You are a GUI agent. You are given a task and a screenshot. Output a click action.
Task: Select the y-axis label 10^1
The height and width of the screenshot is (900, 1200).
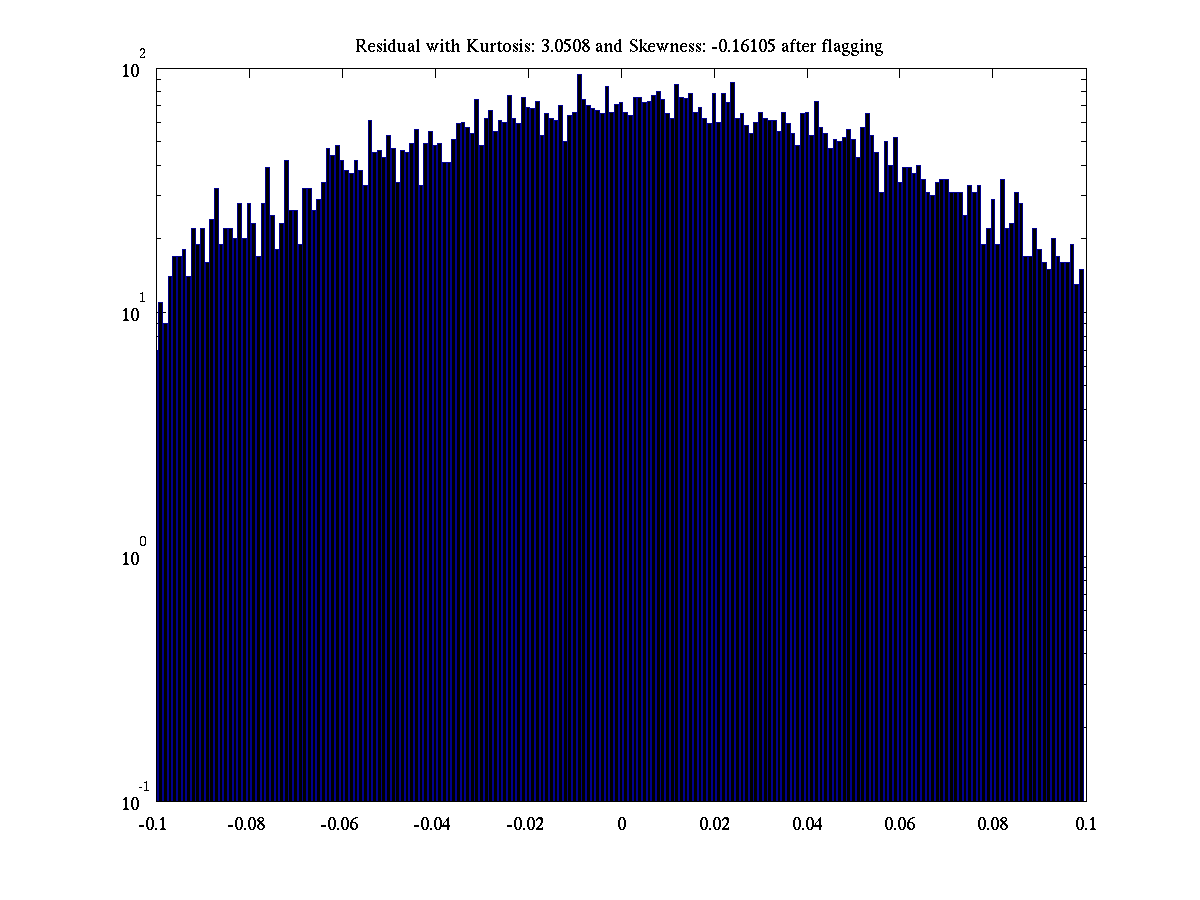pos(135,313)
